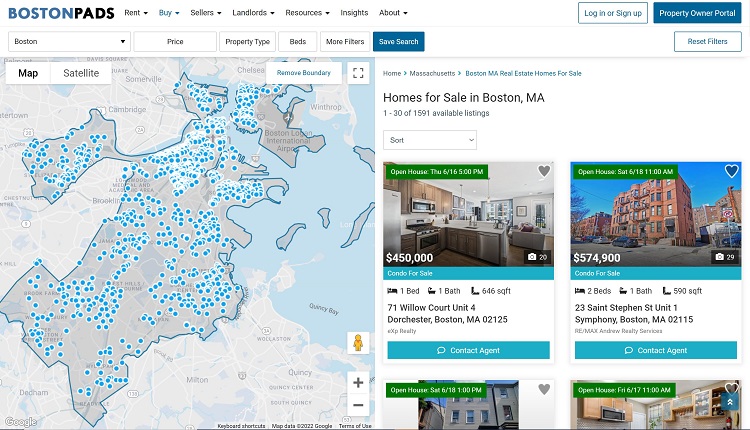
Task: Contact Agent for 71 Willow Court Unit 4
Action: pyautogui.click(x=468, y=350)
